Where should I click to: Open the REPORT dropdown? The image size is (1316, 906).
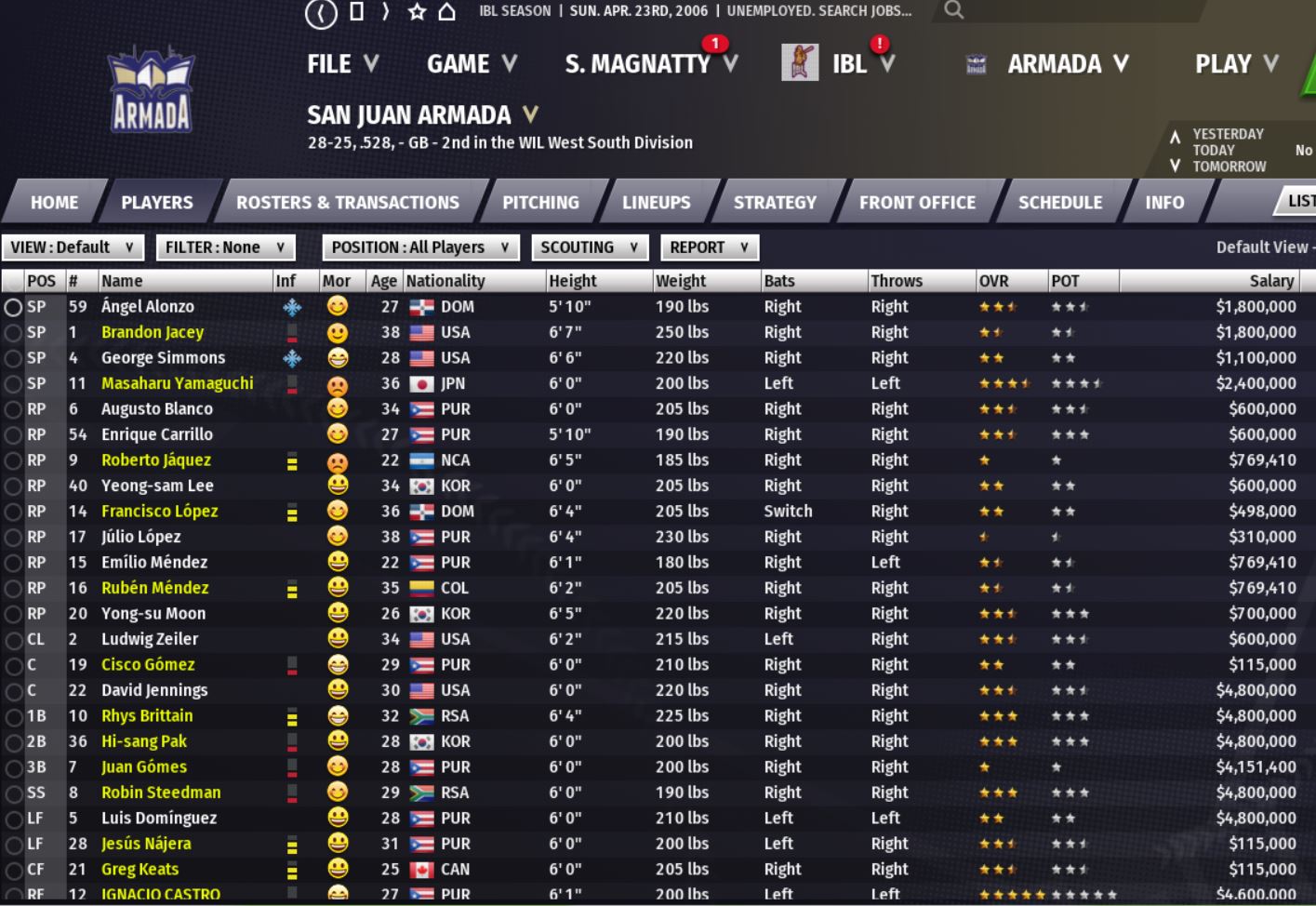click(710, 247)
